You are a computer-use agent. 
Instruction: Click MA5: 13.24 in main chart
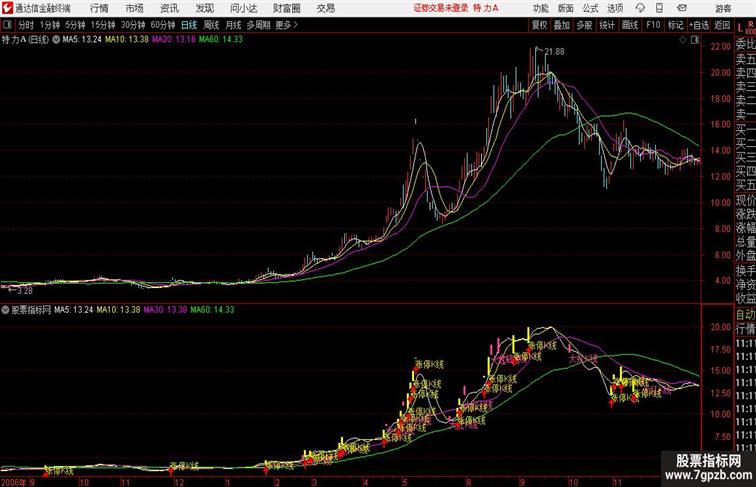[82, 40]
